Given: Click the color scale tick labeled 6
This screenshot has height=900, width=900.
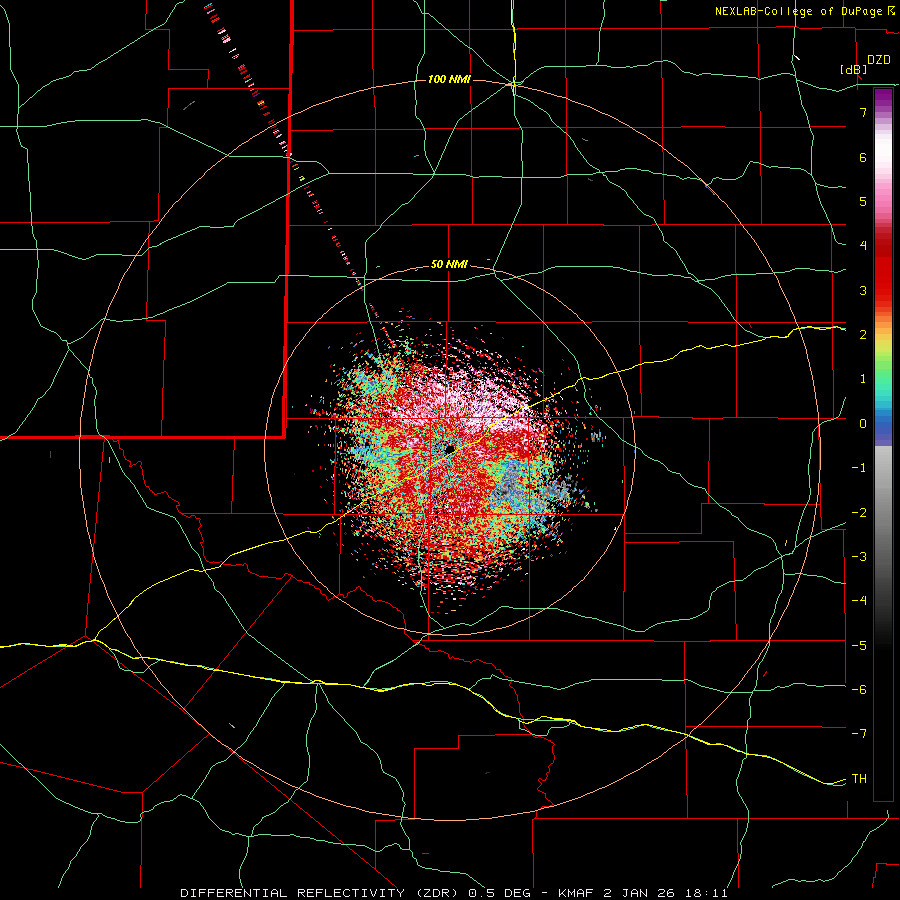Looking at the screenshot, I should (863, 157).
